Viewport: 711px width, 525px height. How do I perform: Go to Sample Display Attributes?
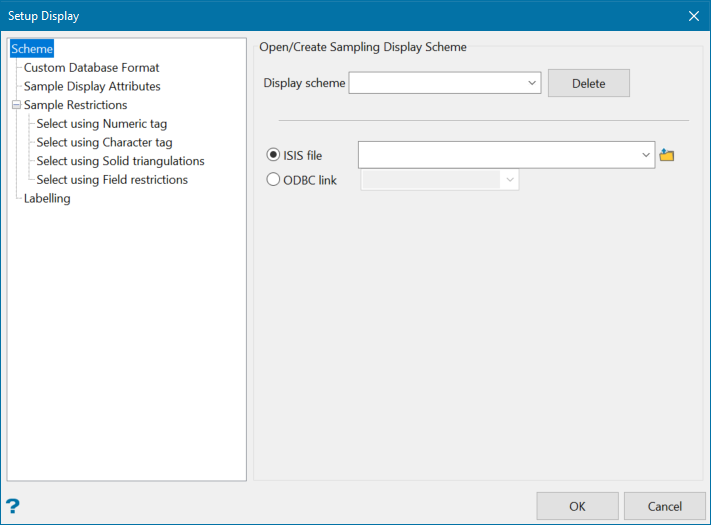click(92, 86)
